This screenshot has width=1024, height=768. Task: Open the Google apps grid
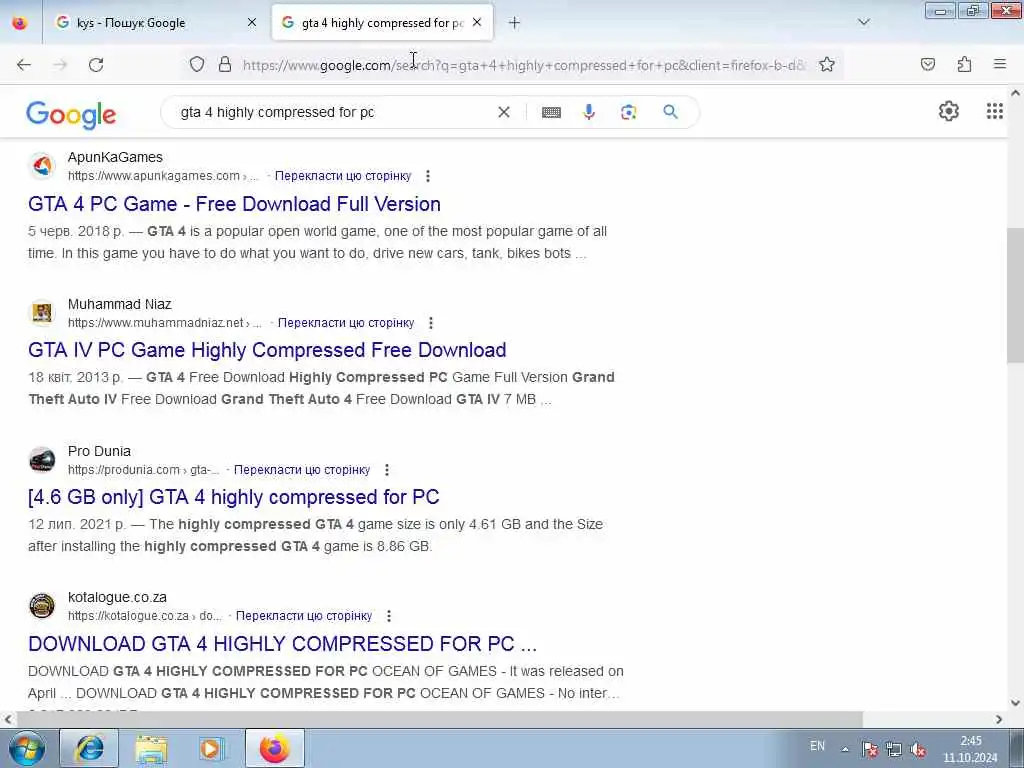(x=995, y=112)
